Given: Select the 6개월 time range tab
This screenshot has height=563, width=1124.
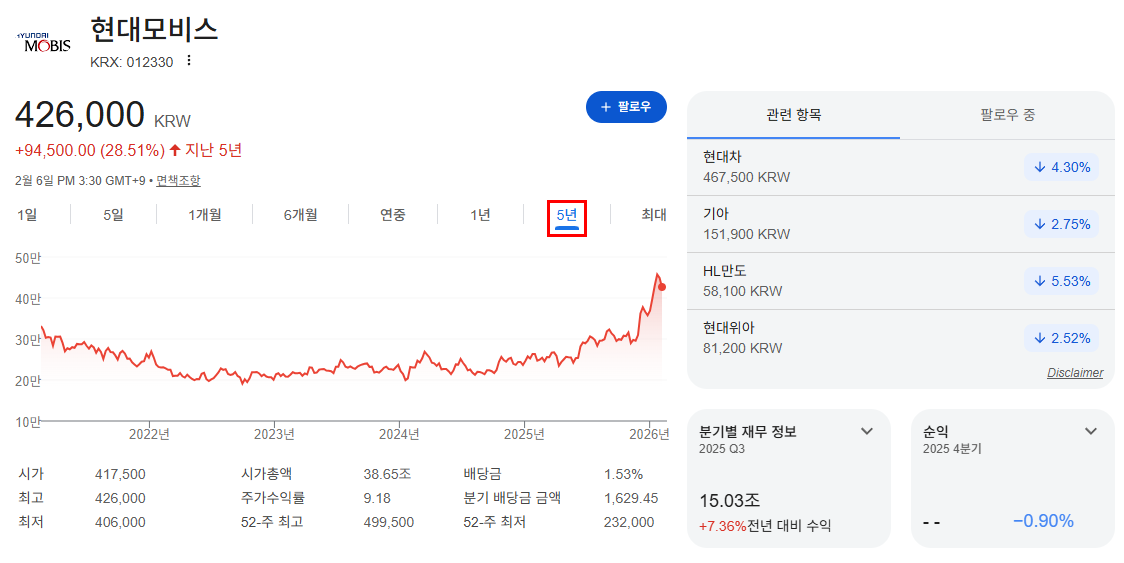Looking at the screenshot, I should click(300, 214).
